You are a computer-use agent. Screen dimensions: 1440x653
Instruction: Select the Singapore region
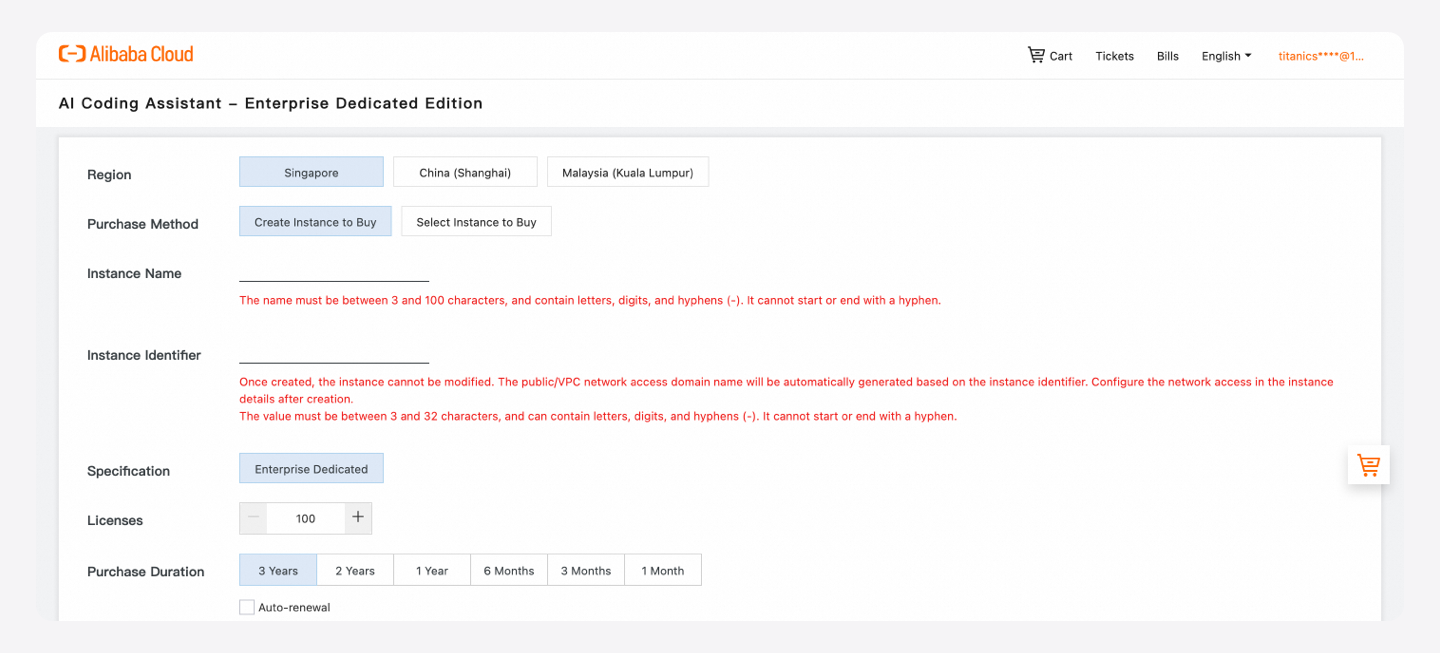pos(311,172)
